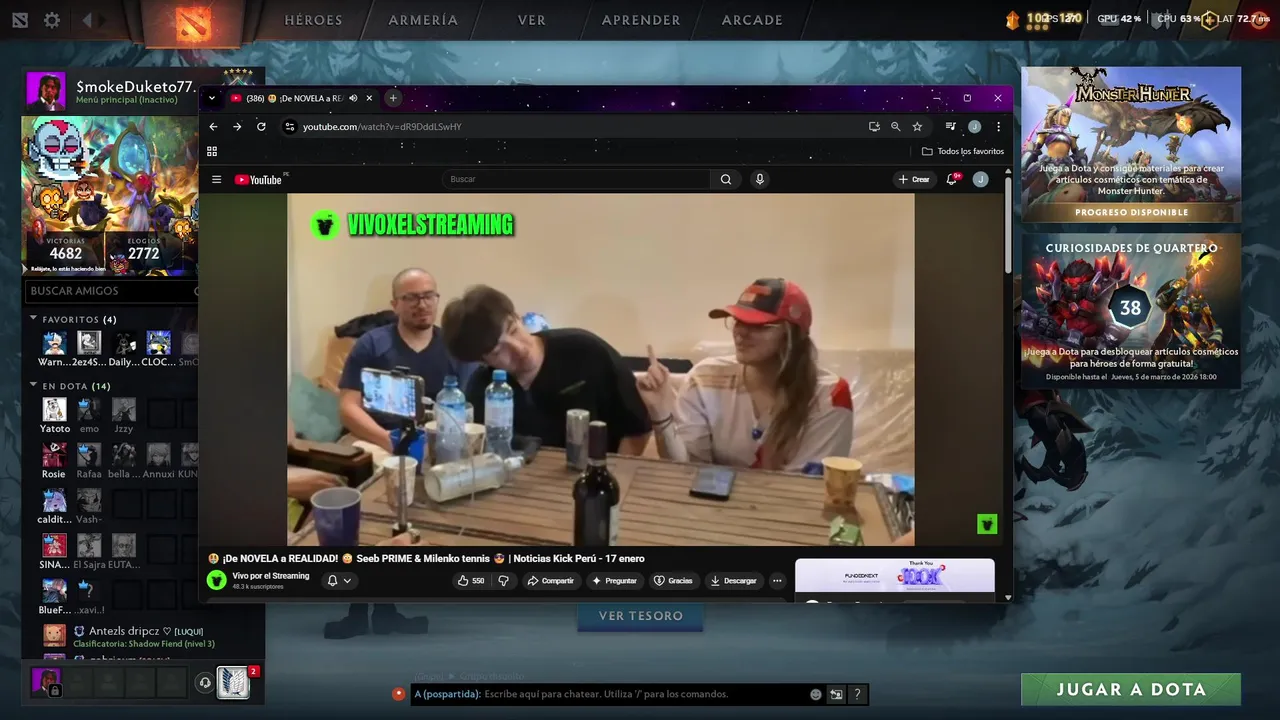Click the Preguntar ask button
This screenshot has height=720, width=1280.
pyautogui.click(x=614, y=581)
